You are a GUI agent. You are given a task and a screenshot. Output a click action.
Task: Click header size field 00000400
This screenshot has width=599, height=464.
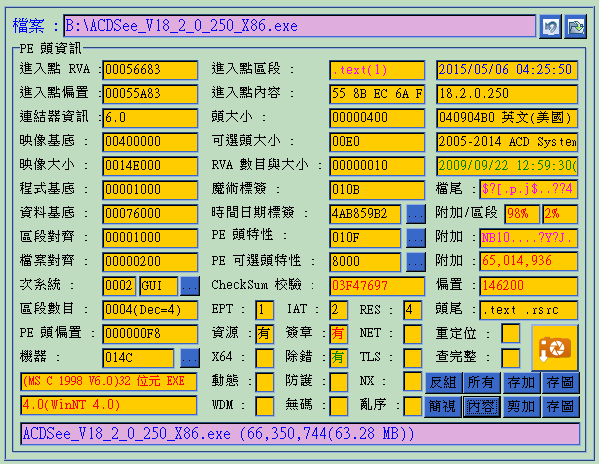click(377, 118)
